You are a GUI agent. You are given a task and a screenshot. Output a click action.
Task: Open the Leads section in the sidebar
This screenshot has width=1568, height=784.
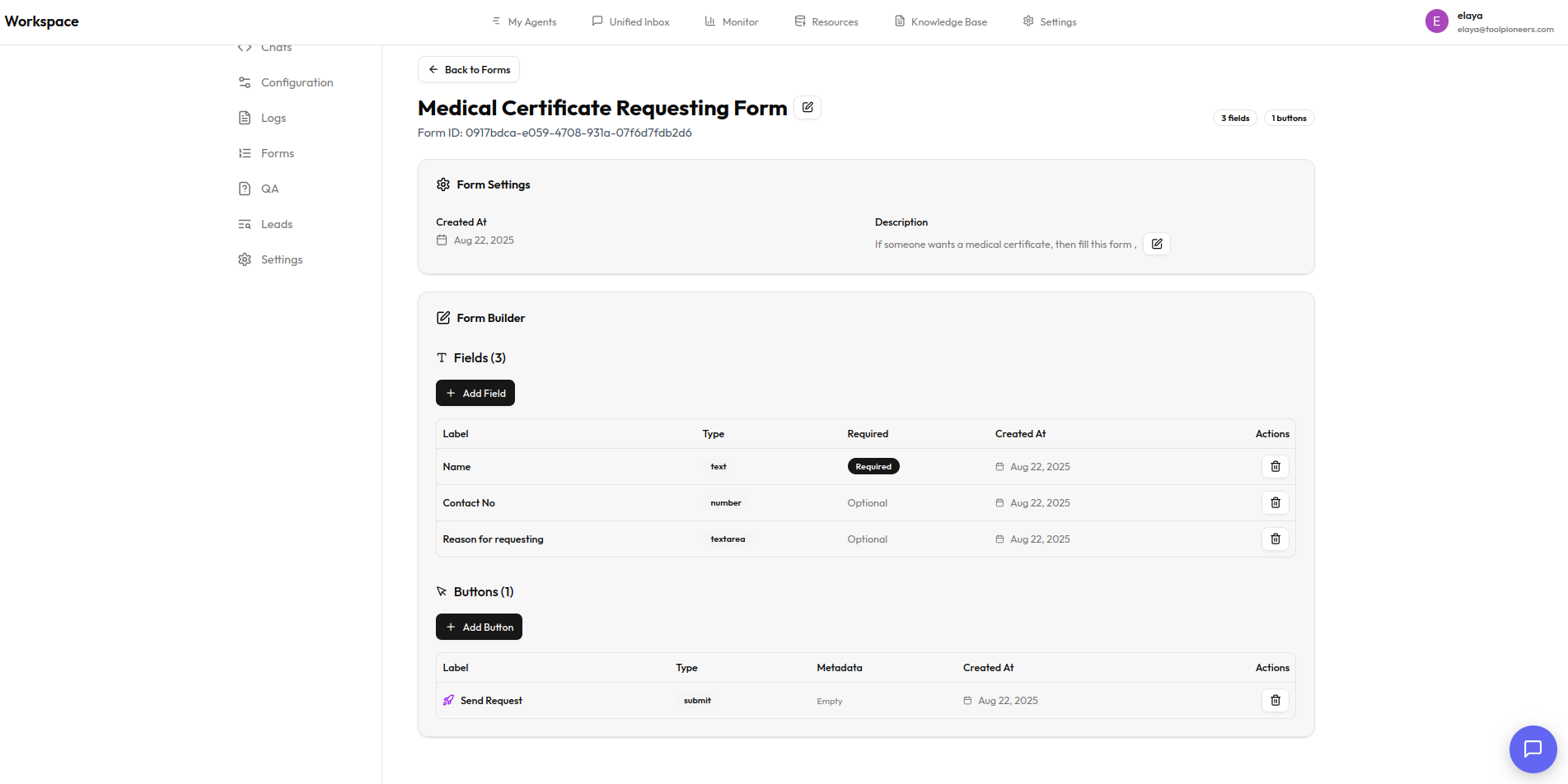tap(276, 224)
